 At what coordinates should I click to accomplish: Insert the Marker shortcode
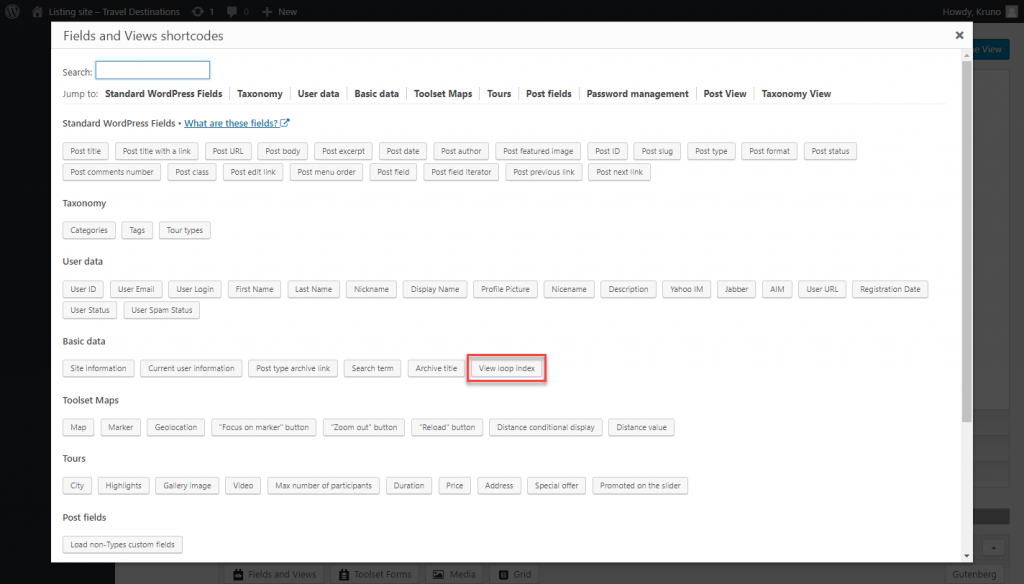click(x=120, y=427)
